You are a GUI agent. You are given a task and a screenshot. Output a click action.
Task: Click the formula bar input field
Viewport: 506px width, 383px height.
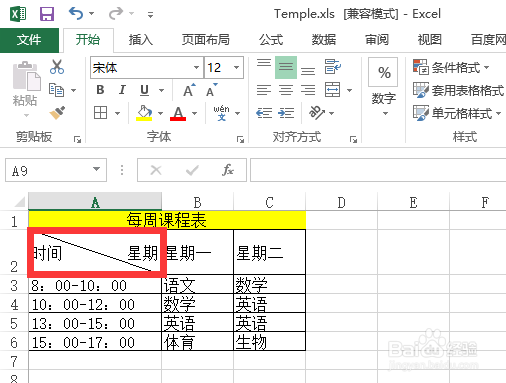378,170
